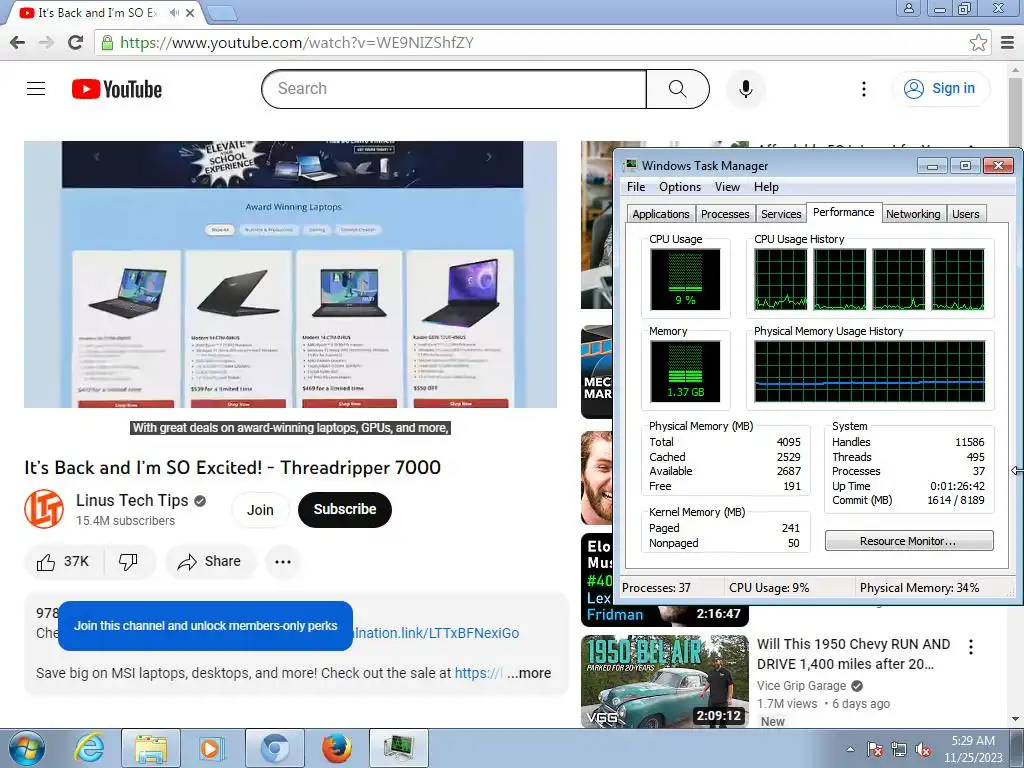This screenshot has height=768, width=1024.
Task: Mute tab via speaker icon
Action: (x=174, y=12)
